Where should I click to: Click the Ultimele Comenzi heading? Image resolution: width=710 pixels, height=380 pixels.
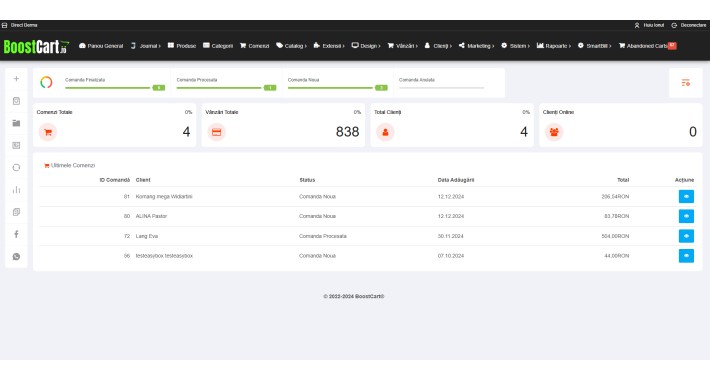tap(73, 166)
